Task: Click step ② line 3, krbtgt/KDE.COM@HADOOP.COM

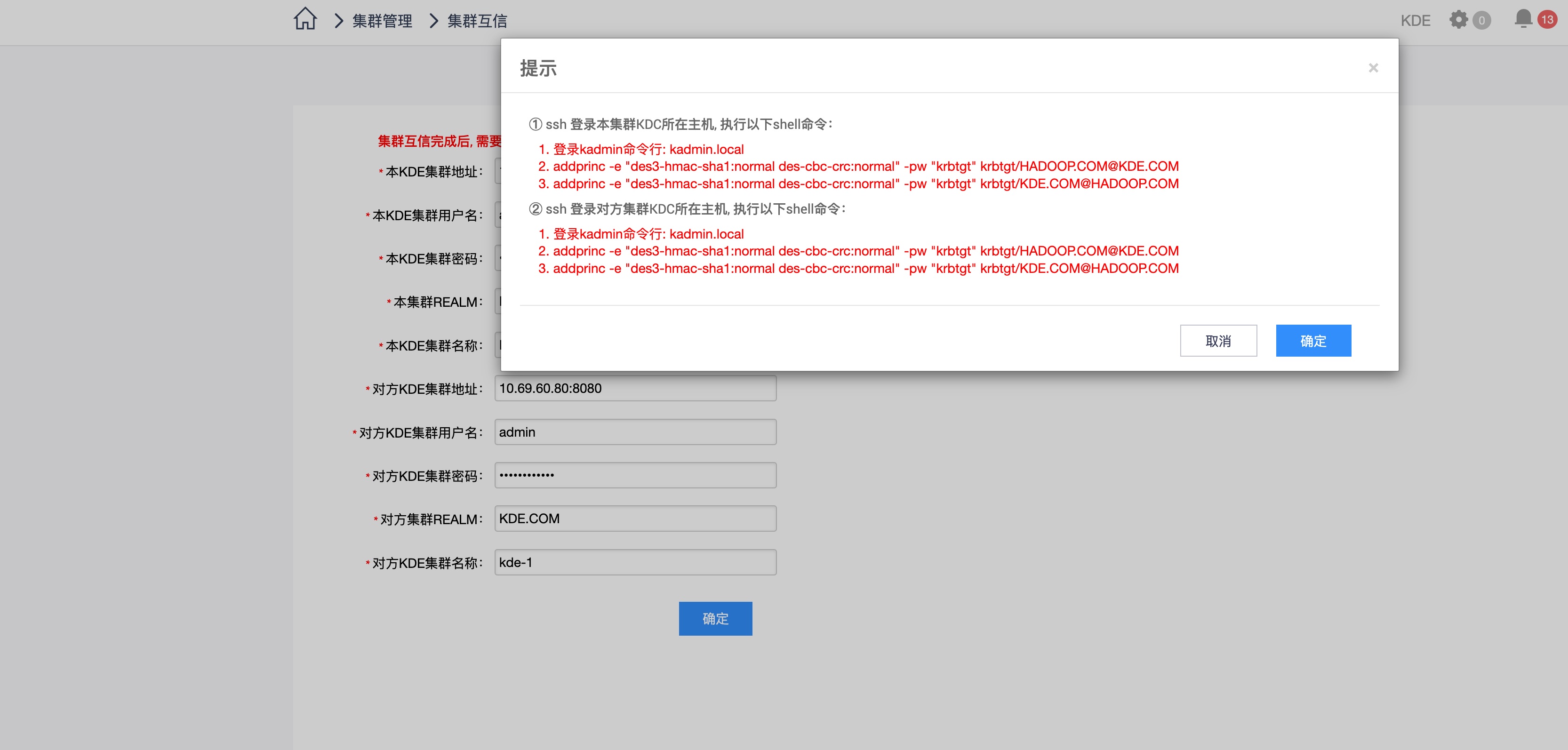Action: [x=858, y=269]
